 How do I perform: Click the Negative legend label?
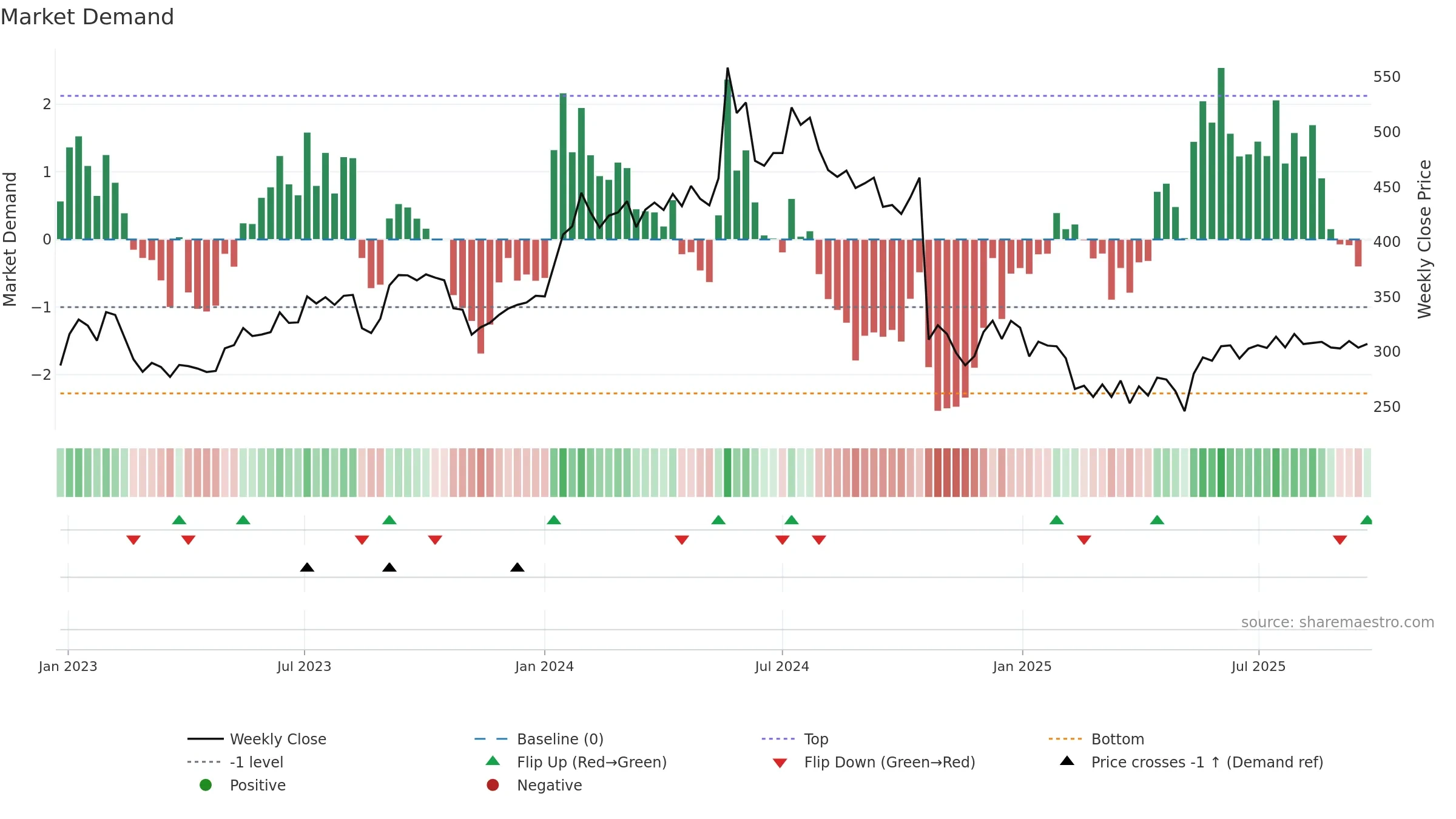(550, 786)
